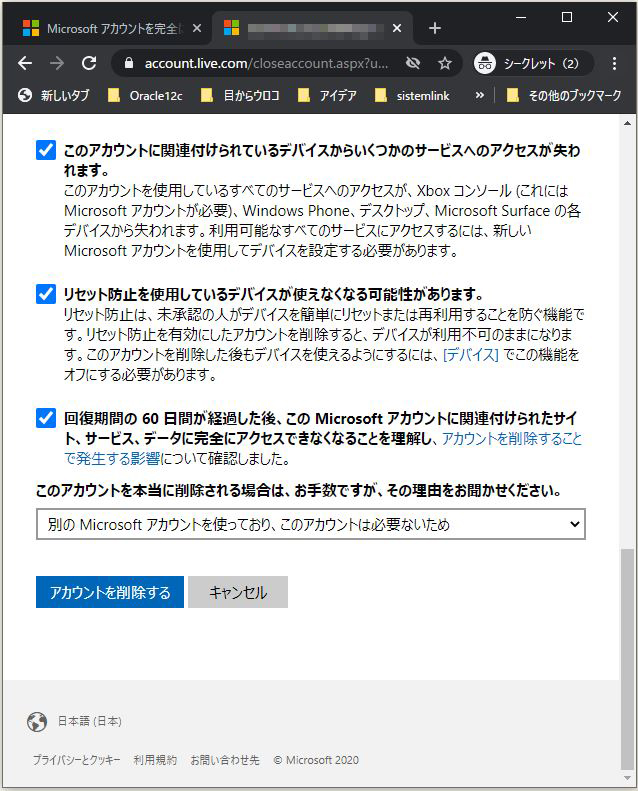The height and width of the screenshot is (791, 638).
Task: Click the vertical scrollbar thumb
Action: [x=627, y=658]
